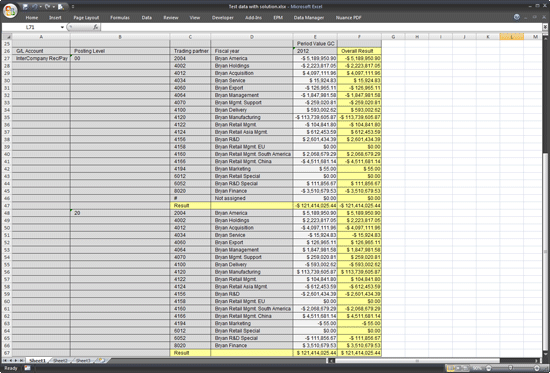Switch to Page Break Preview

tap(466, 368)
